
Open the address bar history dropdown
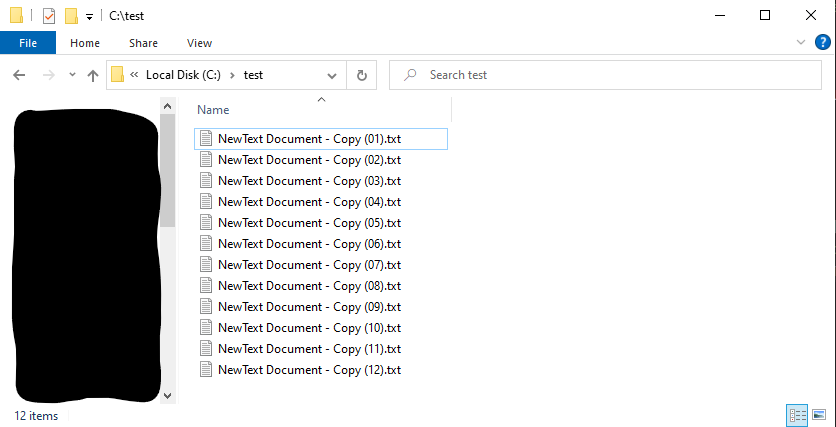(x=332, y=76)
